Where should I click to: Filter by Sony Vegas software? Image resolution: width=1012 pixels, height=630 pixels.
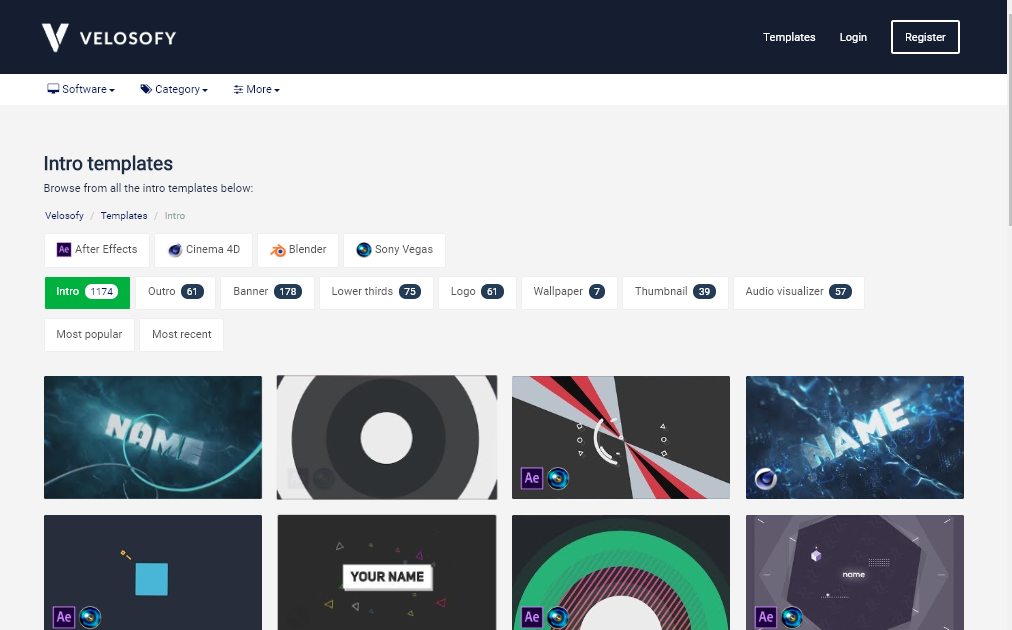[394, 250]
